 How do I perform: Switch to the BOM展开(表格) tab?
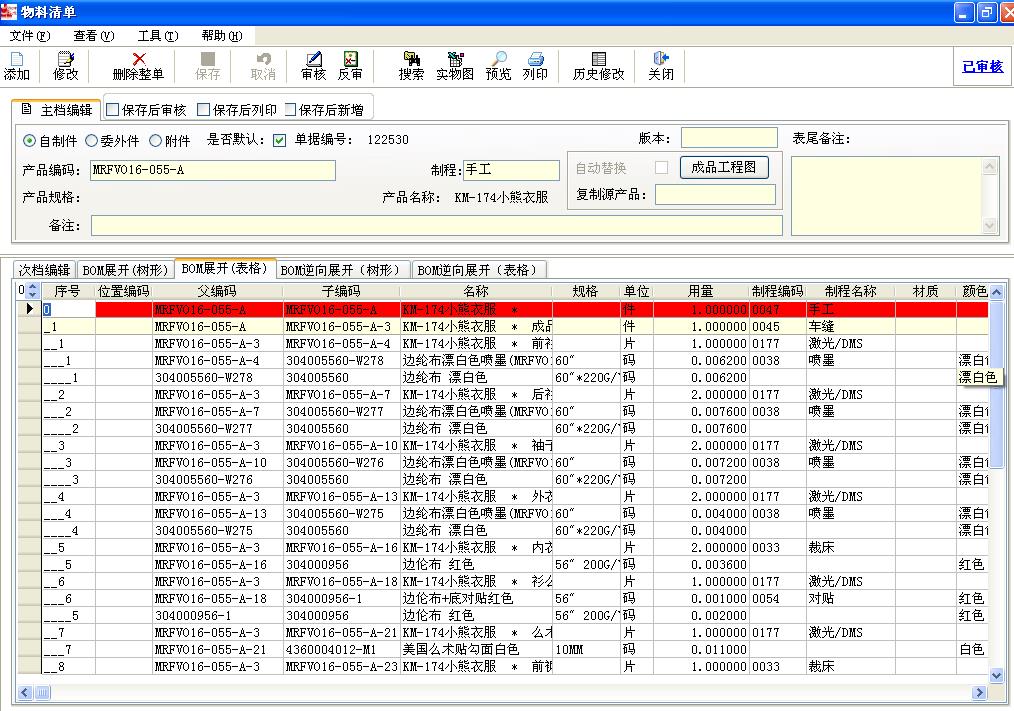click(x=224, y=268)
